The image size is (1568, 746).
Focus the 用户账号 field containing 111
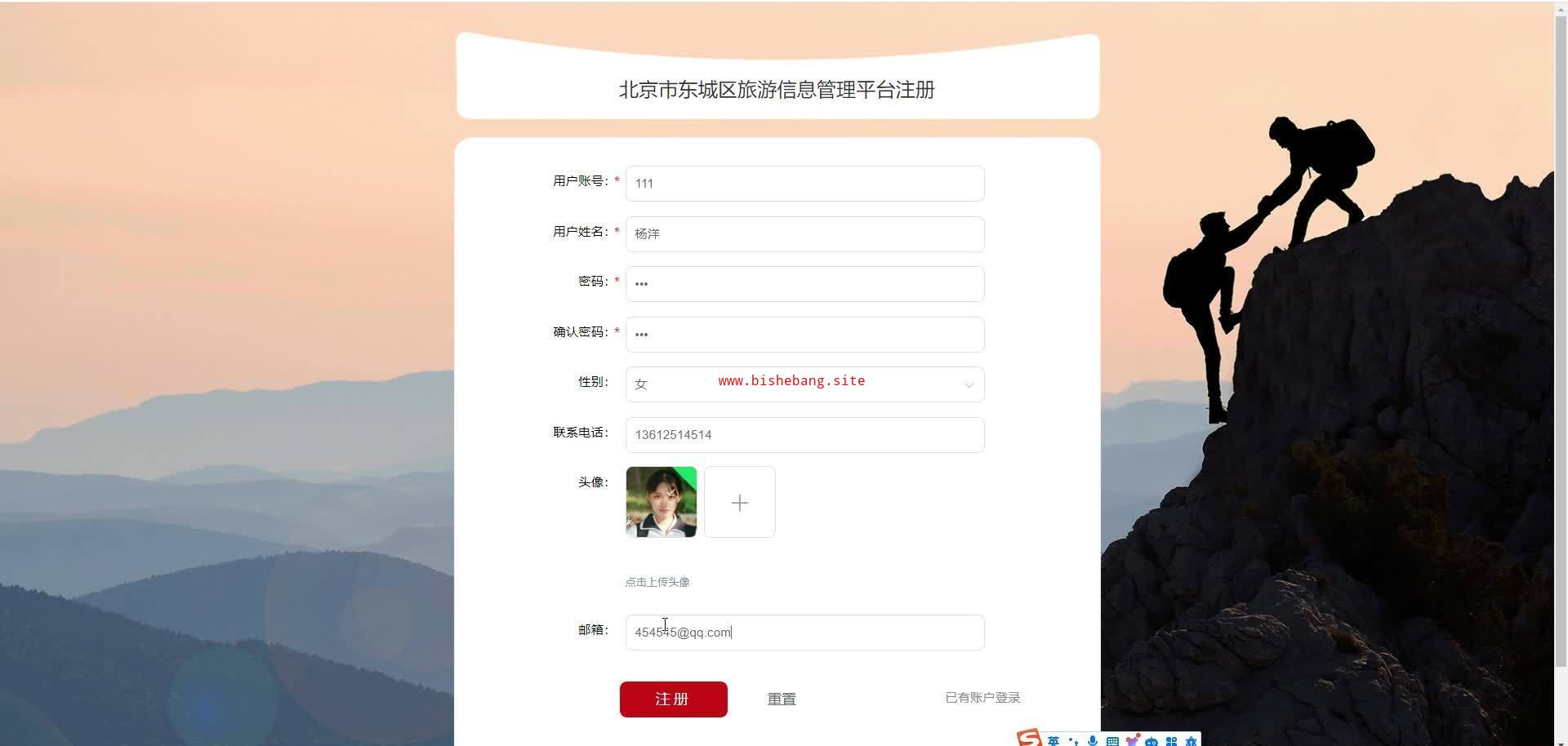(804, 184)
